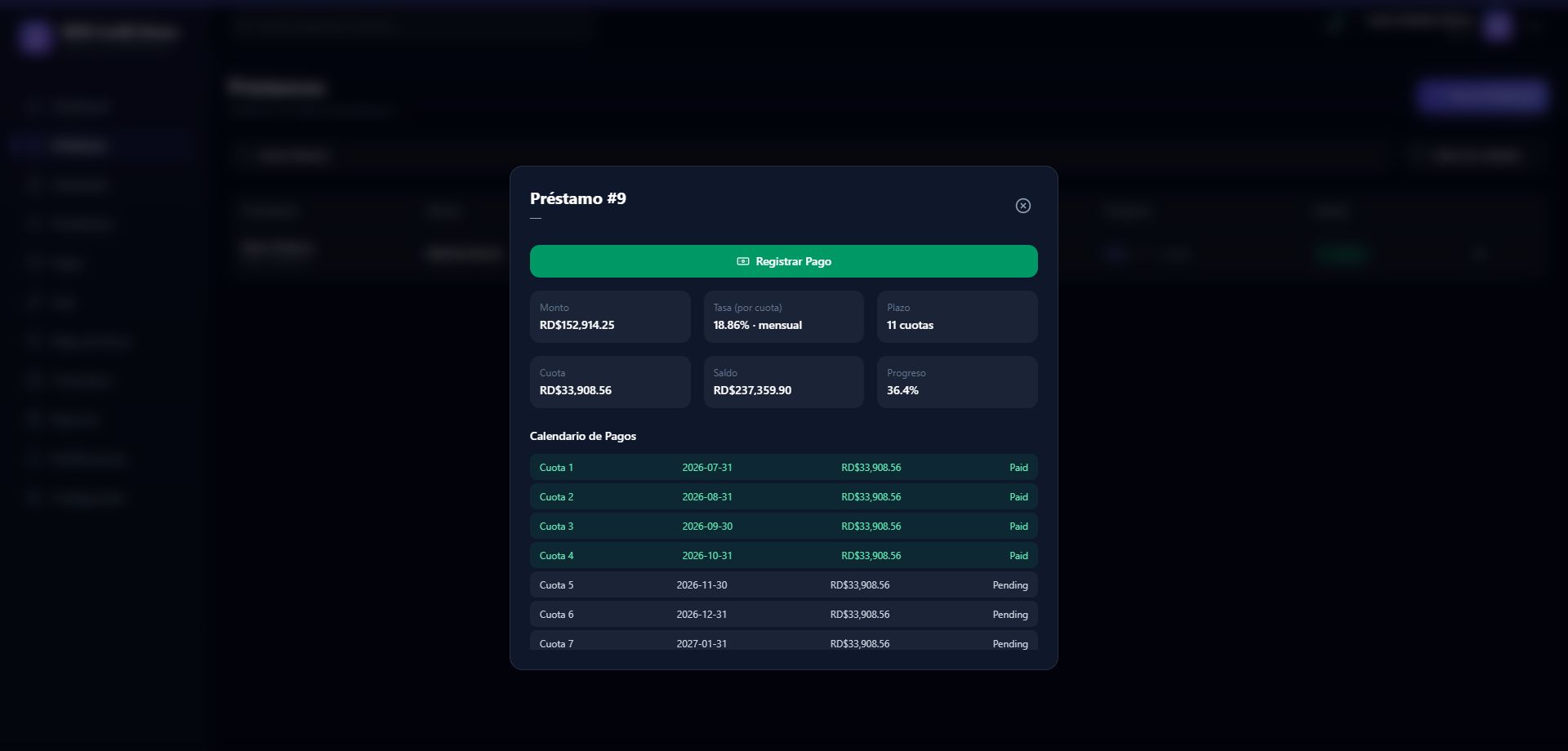The image size is (1568, 751).
Task: Click Paid status of Cuota 4
Action: [1018, 556]
